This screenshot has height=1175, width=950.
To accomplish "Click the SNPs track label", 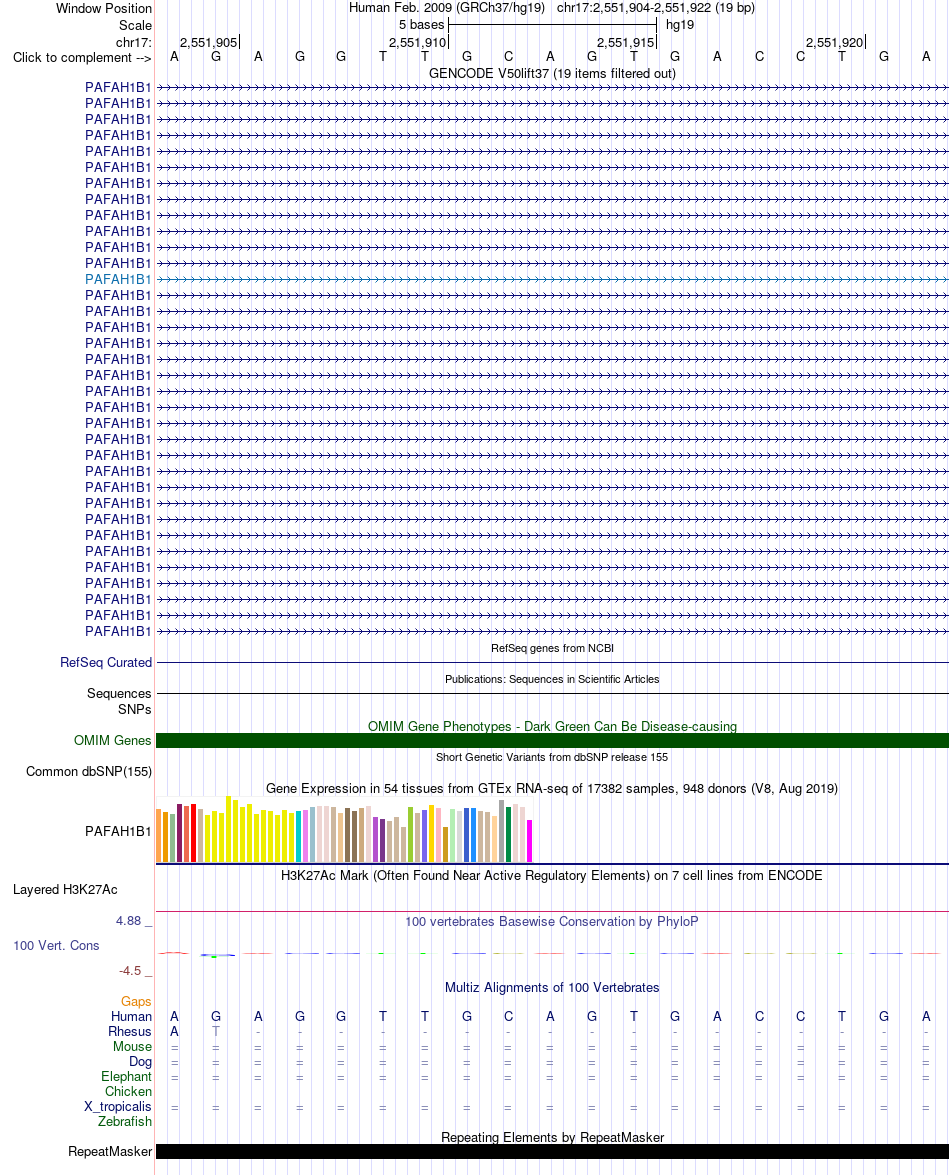I will (x=134, y=710).
